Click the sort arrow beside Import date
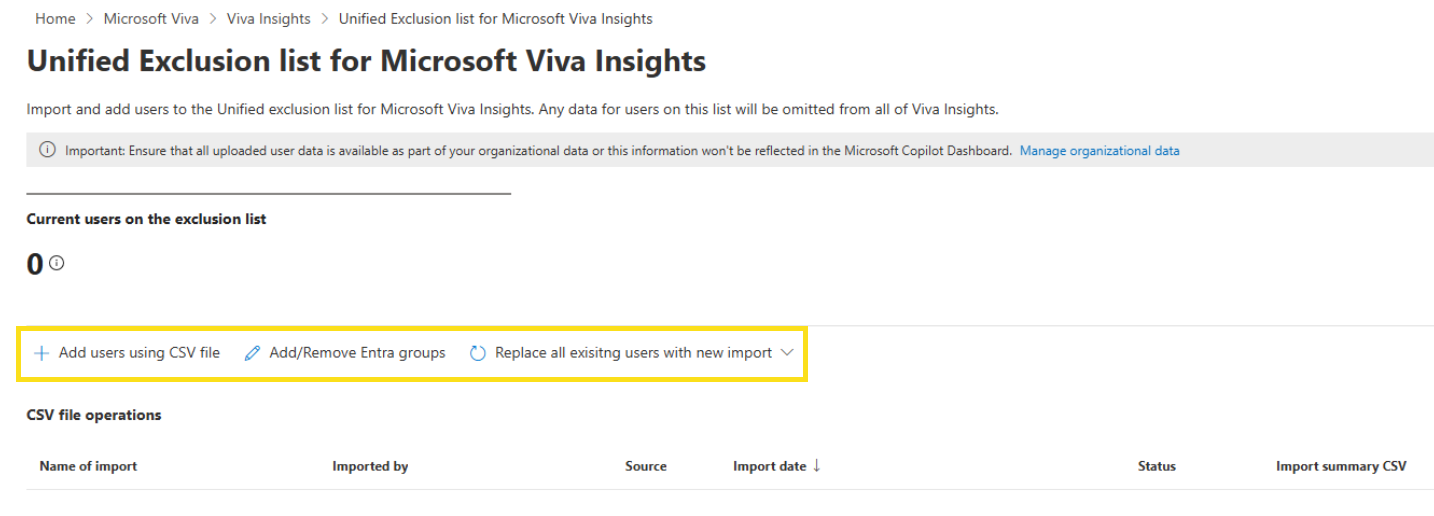Screen dimensions: 1434x516 (x=816, y=466)
